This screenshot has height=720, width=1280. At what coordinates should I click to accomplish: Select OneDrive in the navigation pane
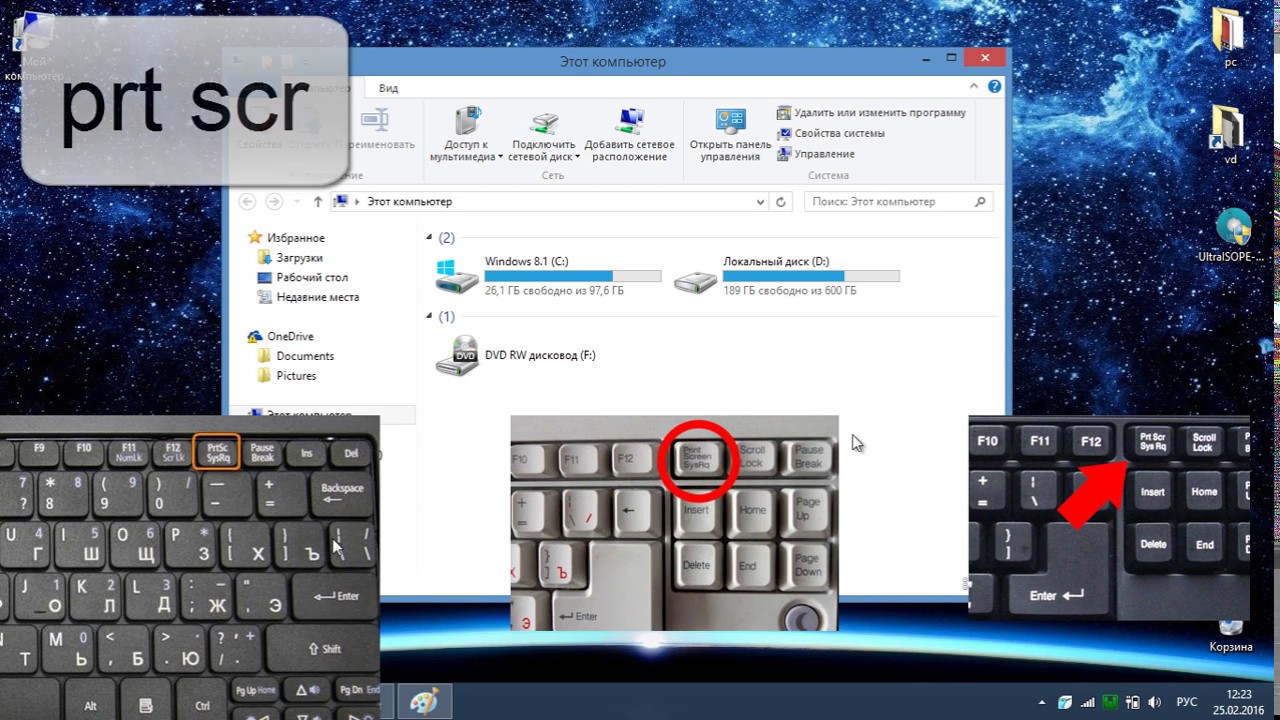pos(280,337)
